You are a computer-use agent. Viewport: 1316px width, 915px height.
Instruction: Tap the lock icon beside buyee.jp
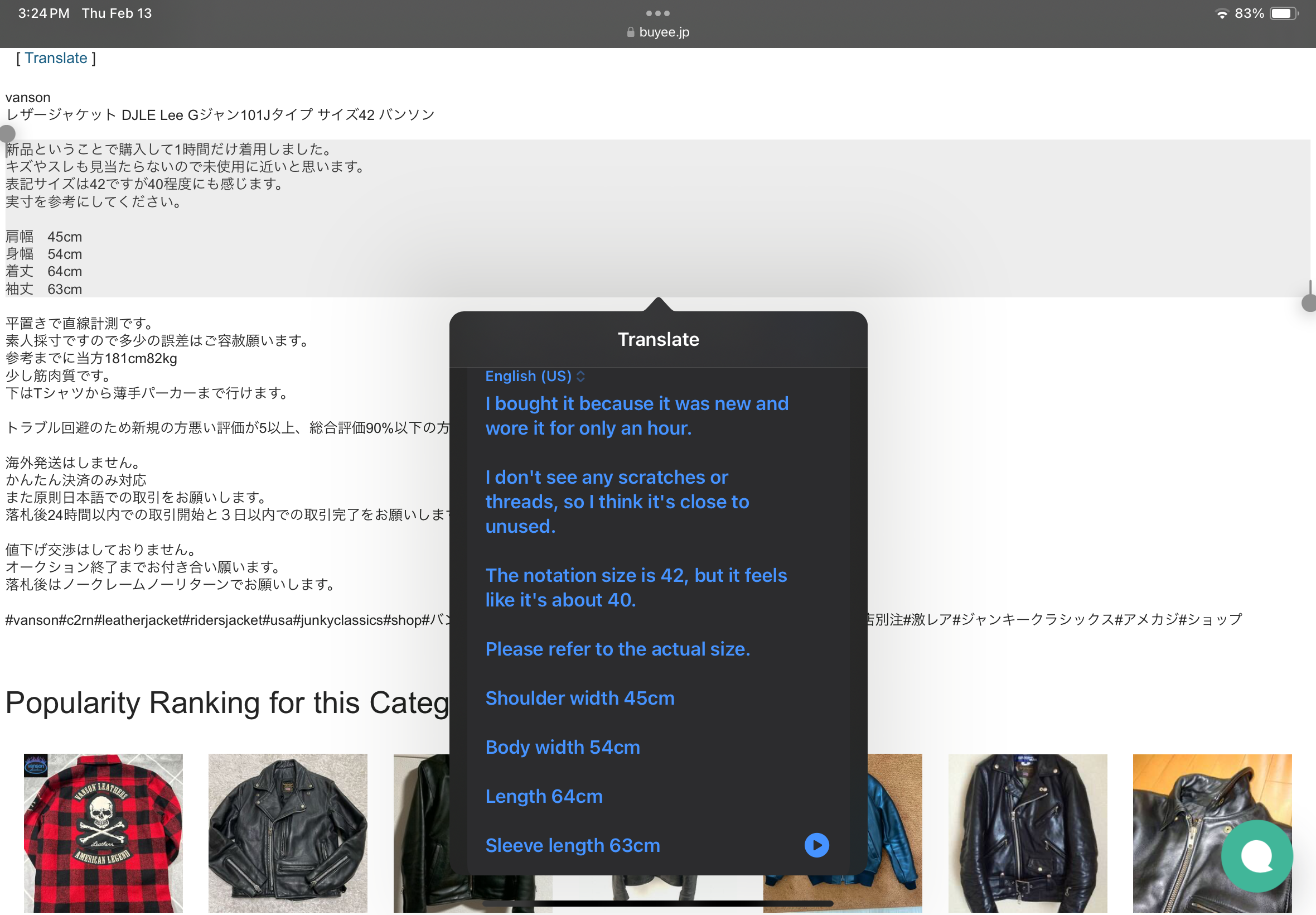631,32
